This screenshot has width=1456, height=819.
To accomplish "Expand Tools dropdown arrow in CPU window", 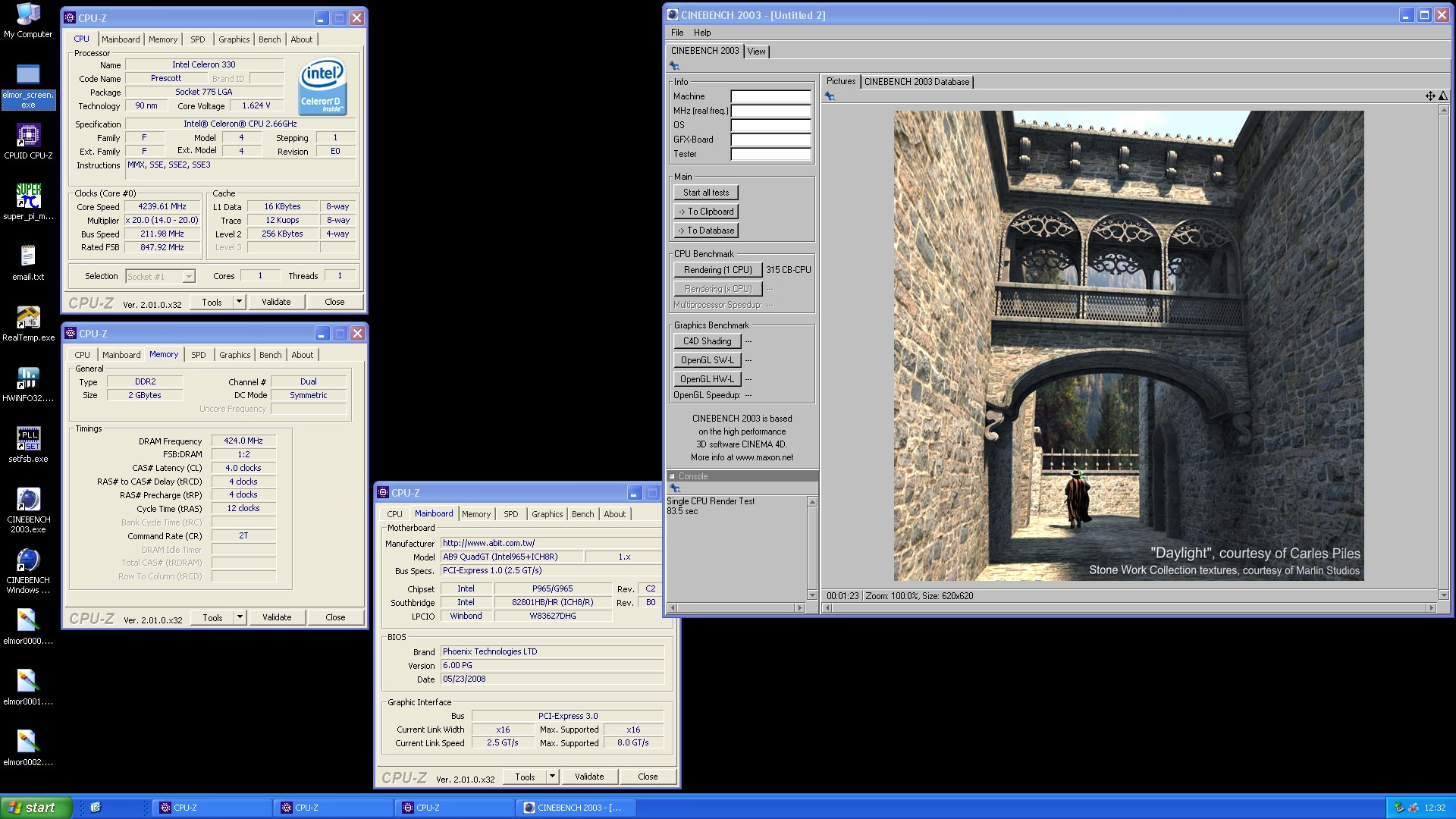I will 239,302.
